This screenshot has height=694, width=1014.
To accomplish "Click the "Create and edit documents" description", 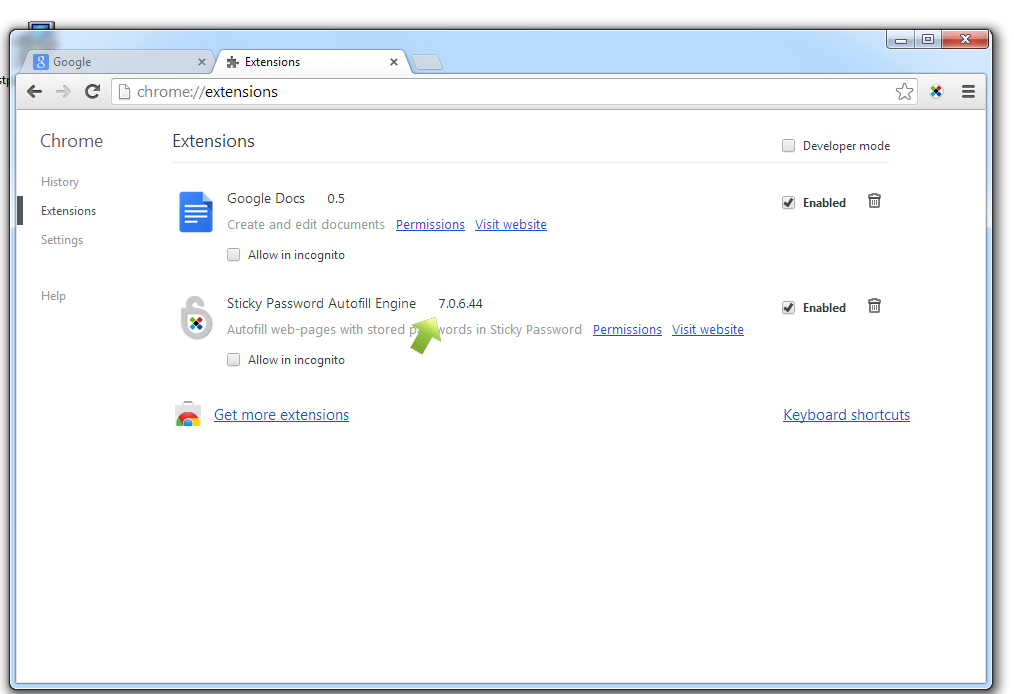I will 306,224.
